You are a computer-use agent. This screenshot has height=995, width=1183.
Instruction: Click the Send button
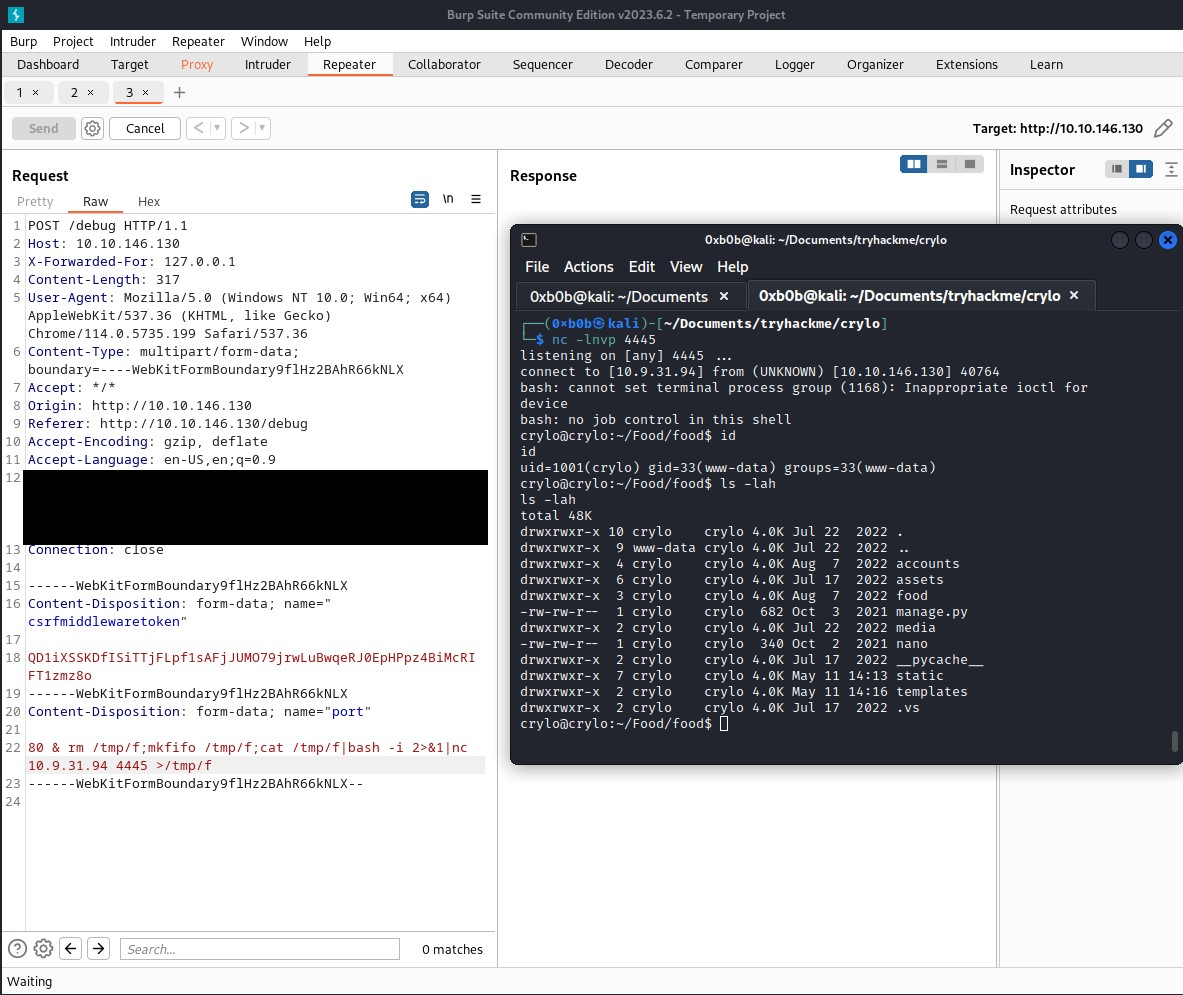point(44,128)
